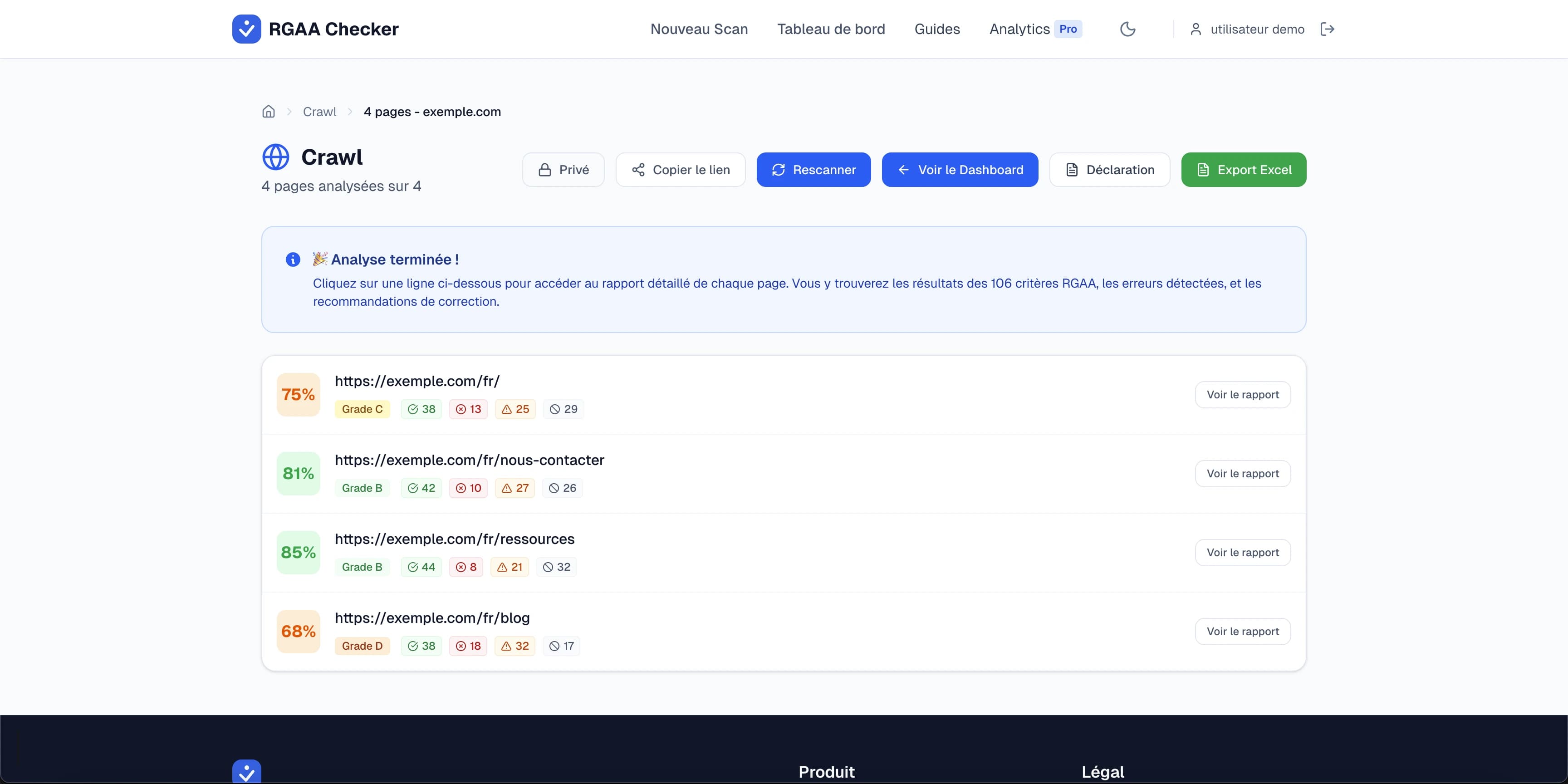1568x784 pixels.
Task: Export results with Export Excel
Action: click(x=1244, y=170)
